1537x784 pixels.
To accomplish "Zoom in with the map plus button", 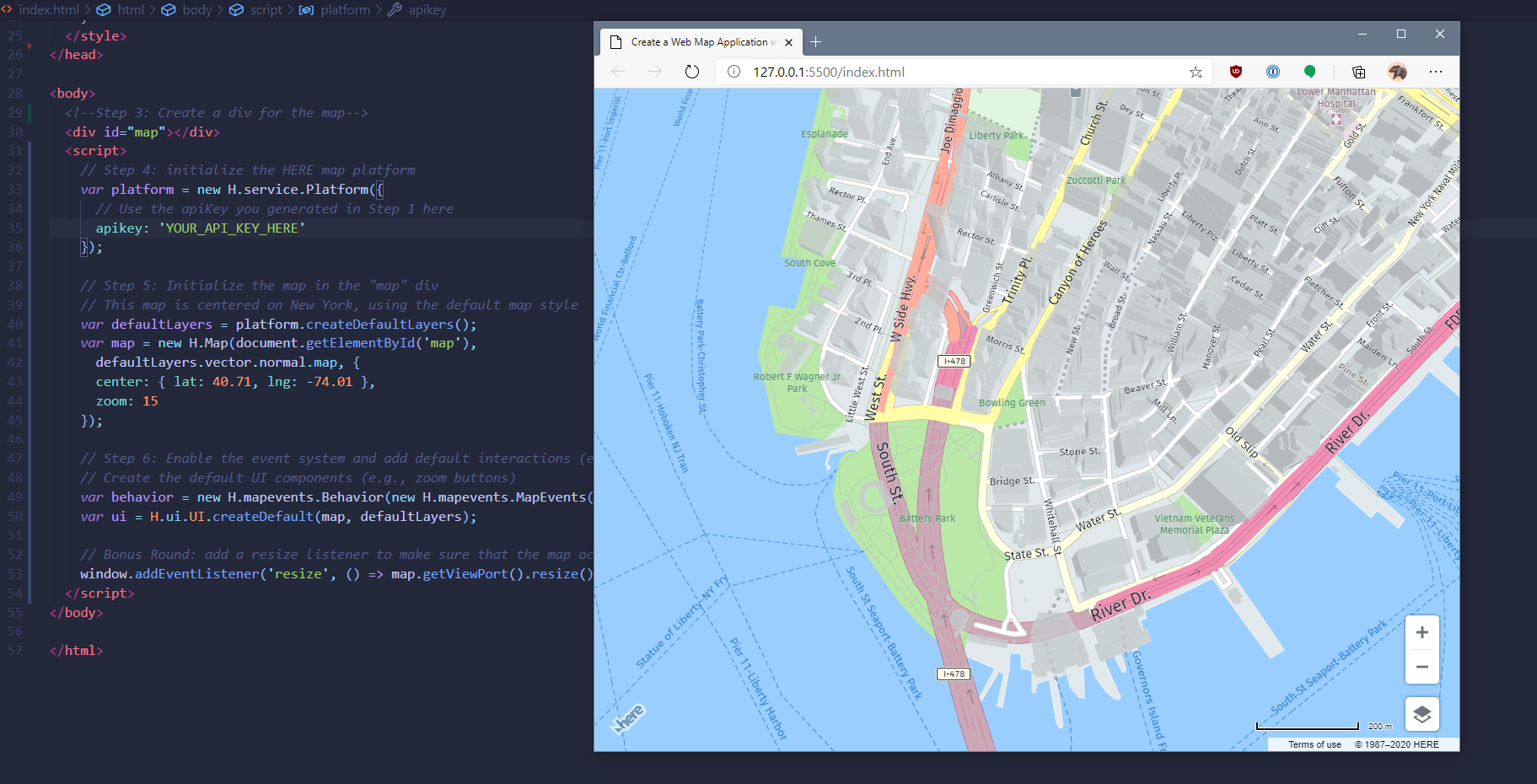I will (x=1422, y=631).
